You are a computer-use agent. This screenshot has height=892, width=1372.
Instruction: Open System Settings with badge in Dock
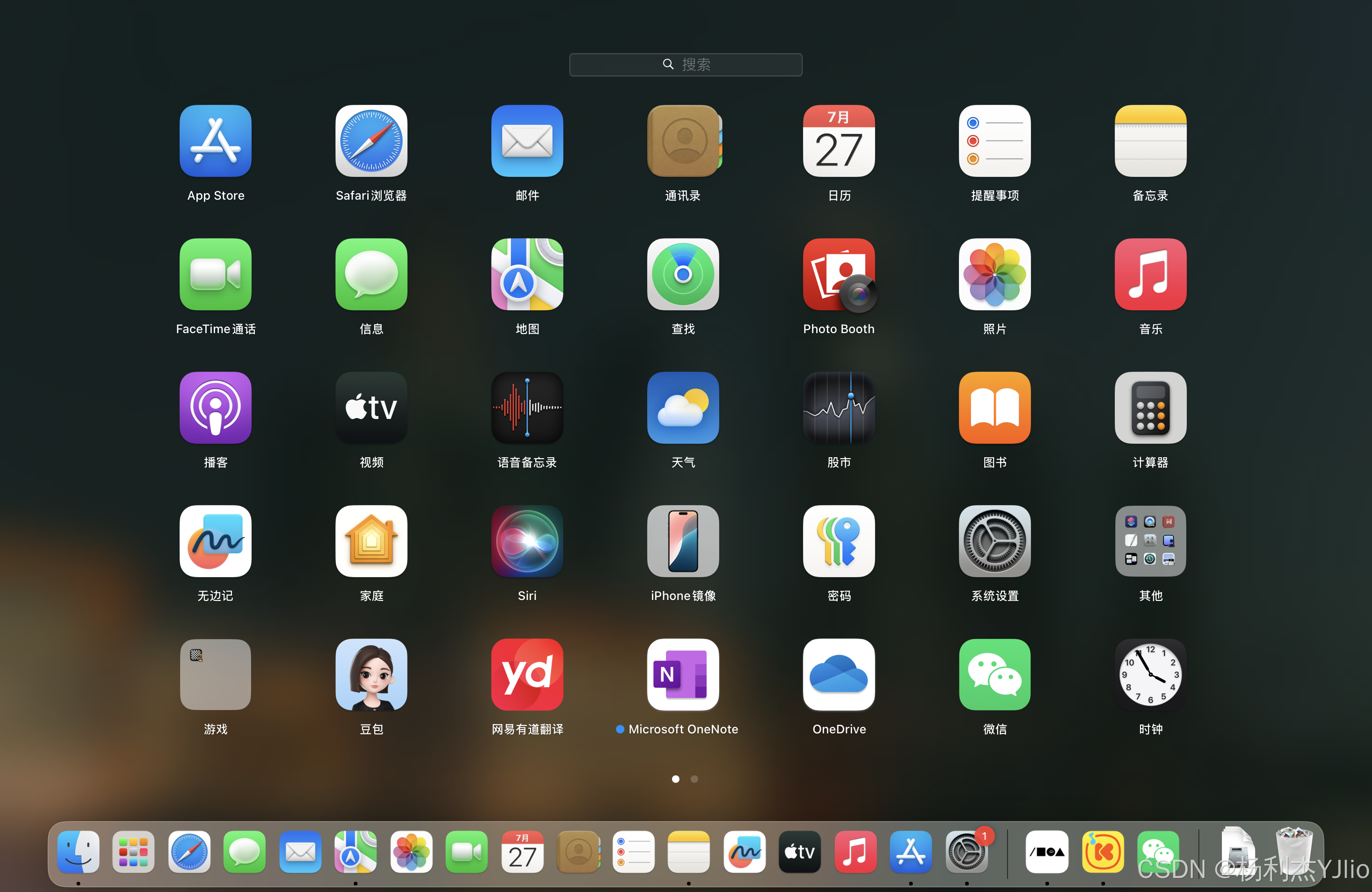[967, 852]
